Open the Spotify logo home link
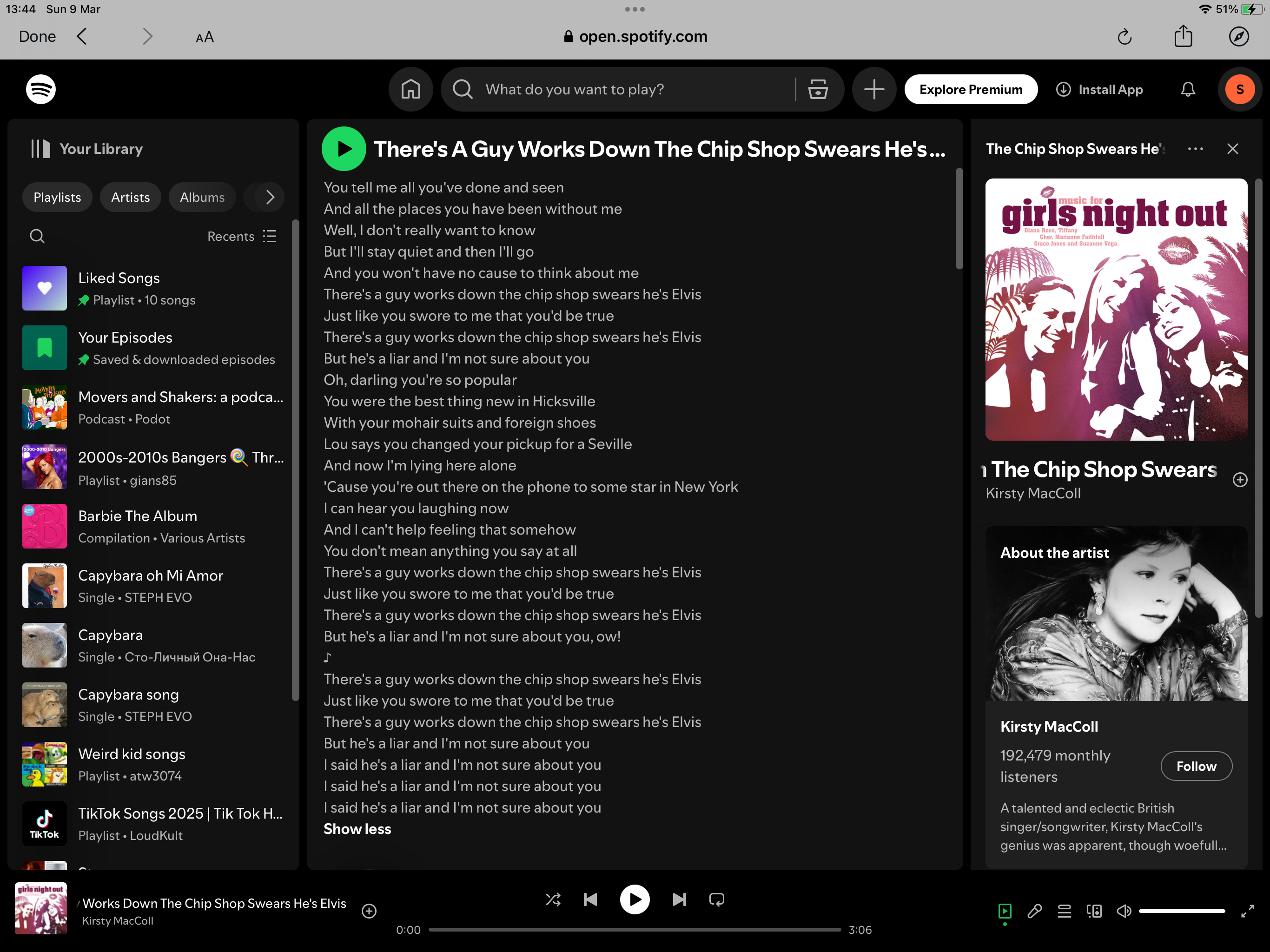The image size is (1270, 952). [x=41, y=89]
